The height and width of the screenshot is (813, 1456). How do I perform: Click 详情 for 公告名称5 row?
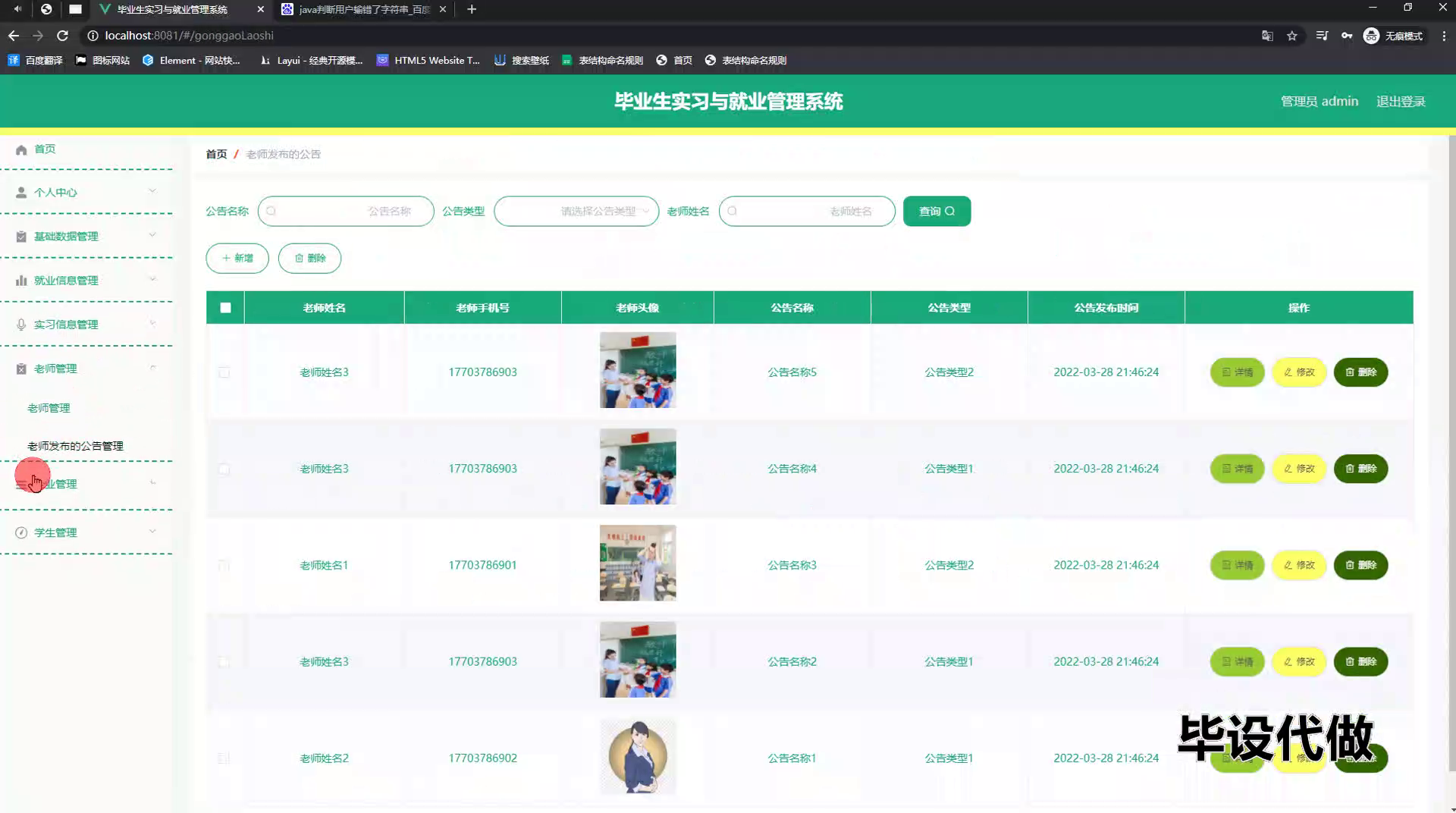pos(1237,372)
